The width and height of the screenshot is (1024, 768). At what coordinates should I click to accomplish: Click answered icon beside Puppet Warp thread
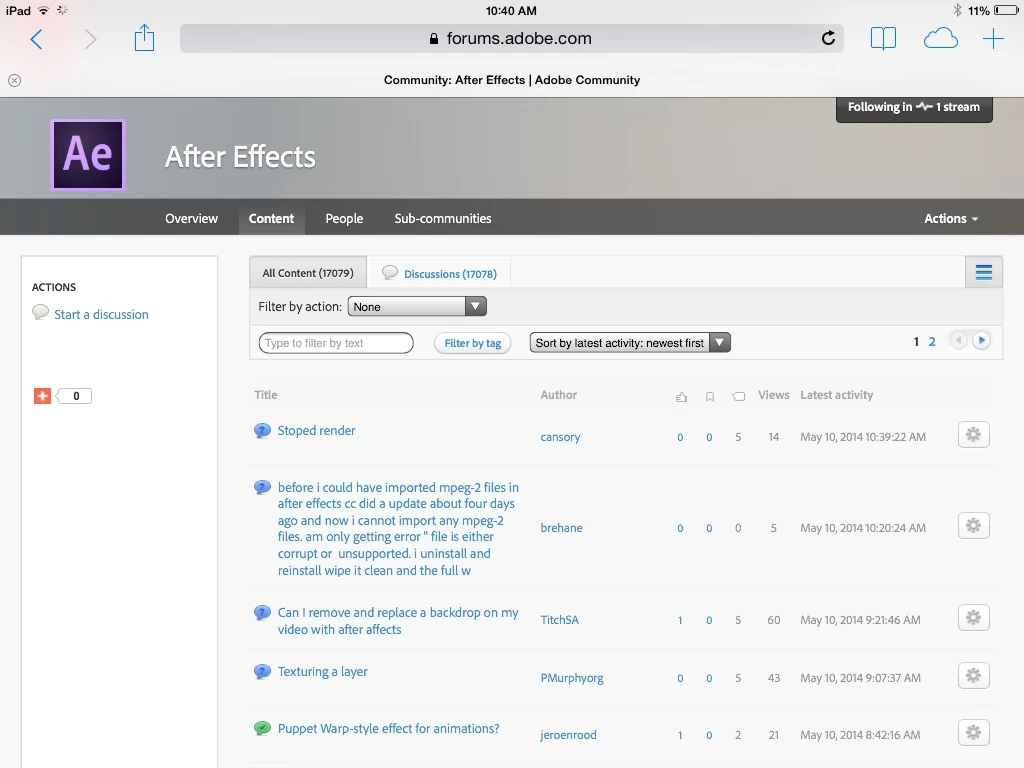point(262,728)
